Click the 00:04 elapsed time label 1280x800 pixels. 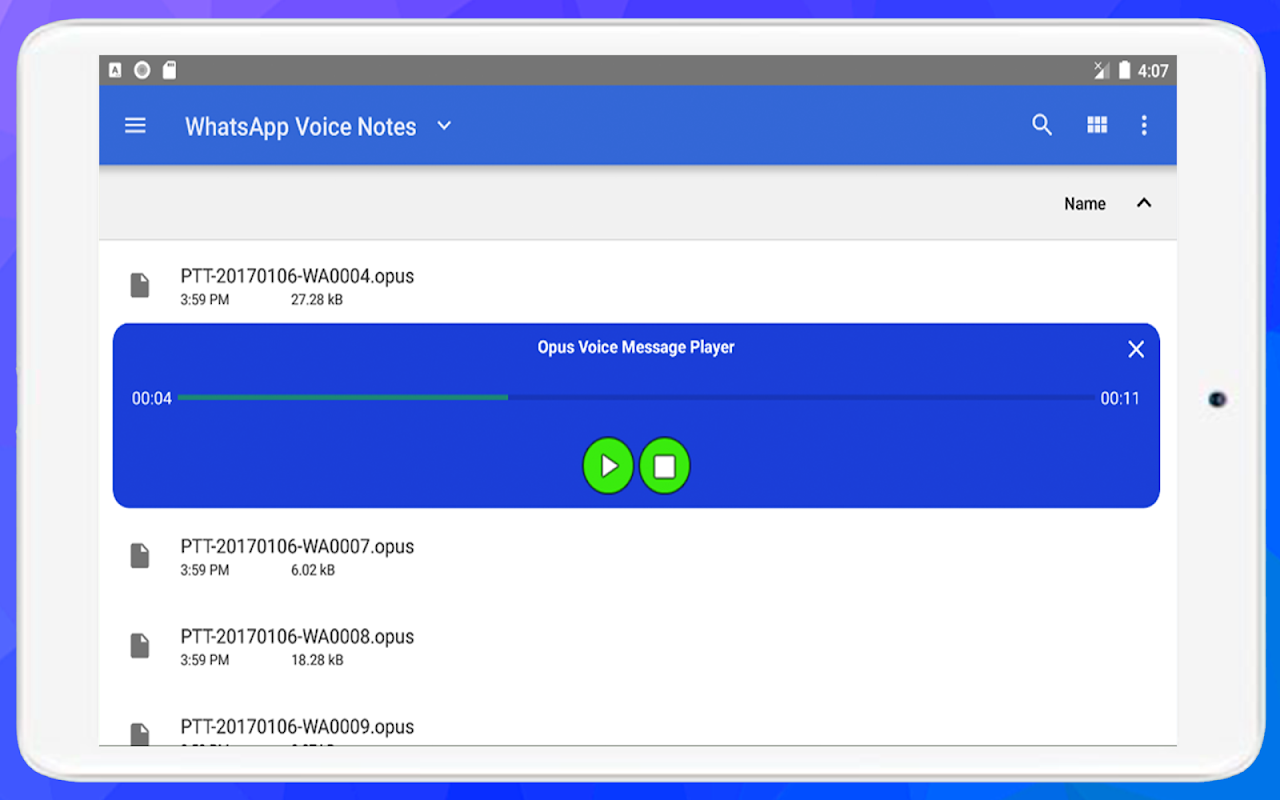152,398
